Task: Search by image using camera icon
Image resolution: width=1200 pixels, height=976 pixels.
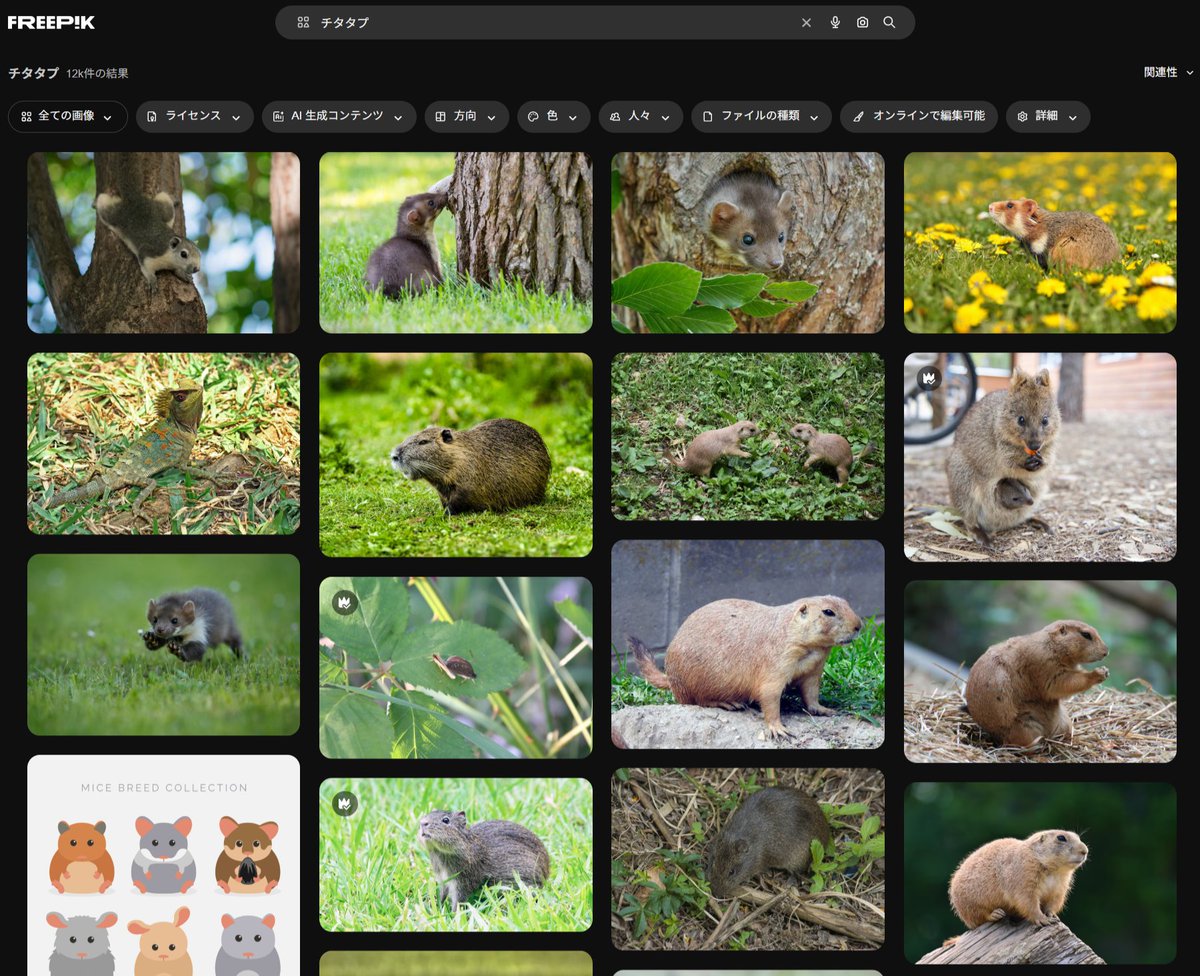Action: 862,22
